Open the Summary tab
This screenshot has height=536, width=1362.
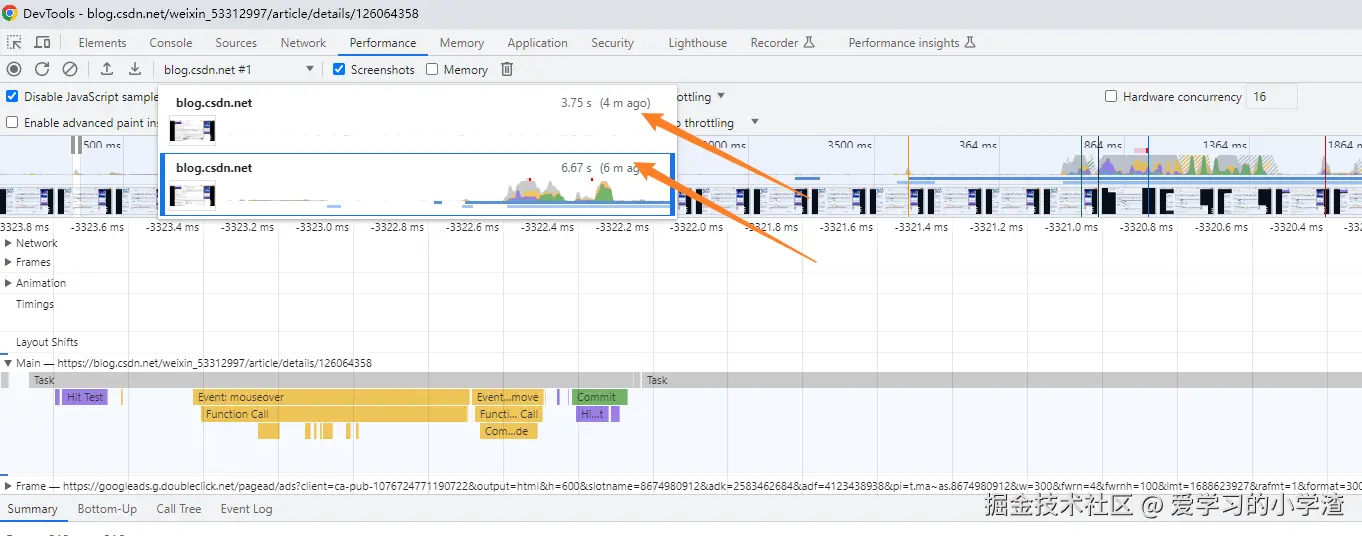pyautogui.click(x=33, y=509)
